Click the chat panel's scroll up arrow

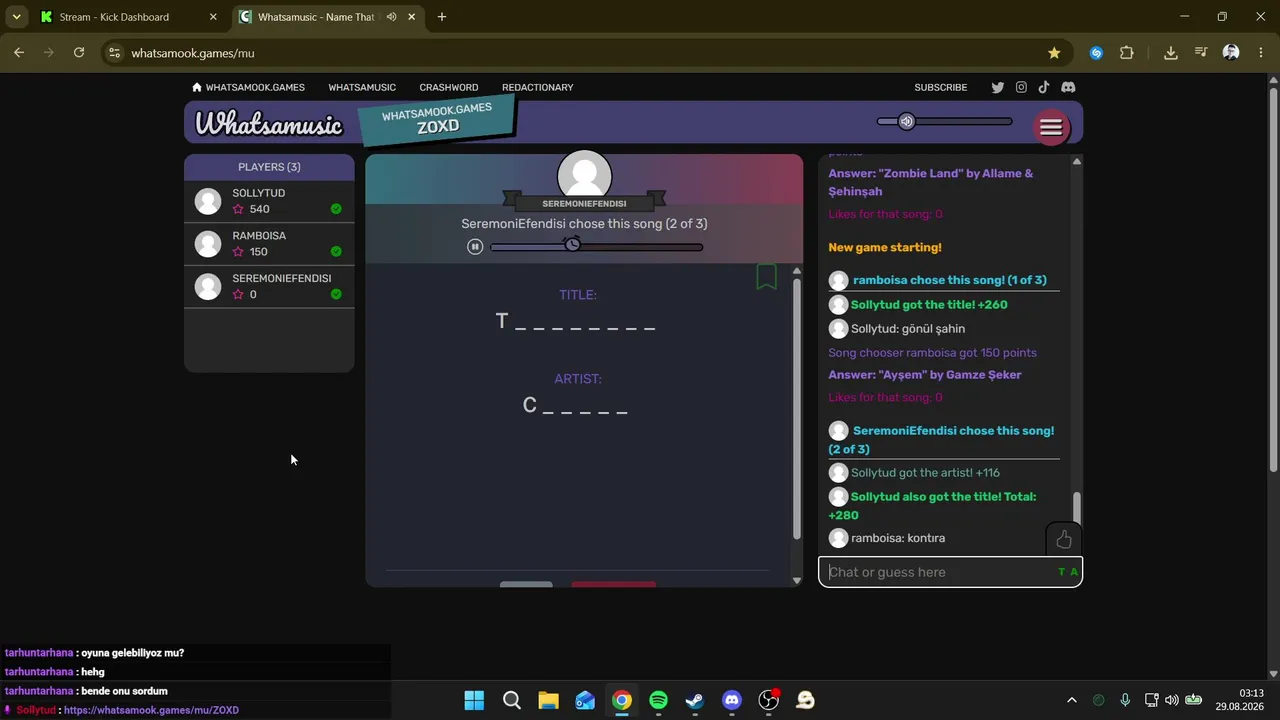tap(1076, 161)
